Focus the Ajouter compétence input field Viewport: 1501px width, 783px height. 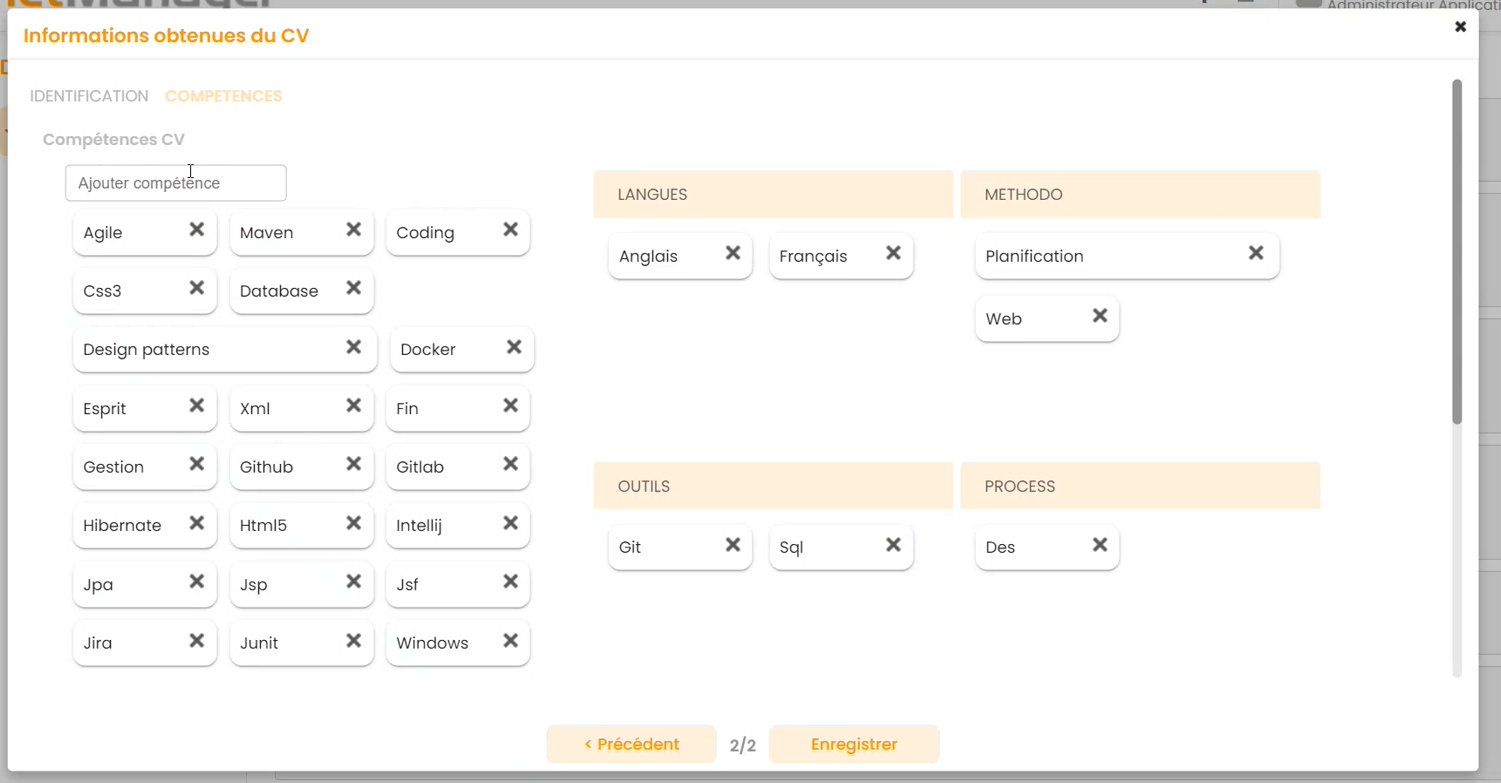click(176, 183)
